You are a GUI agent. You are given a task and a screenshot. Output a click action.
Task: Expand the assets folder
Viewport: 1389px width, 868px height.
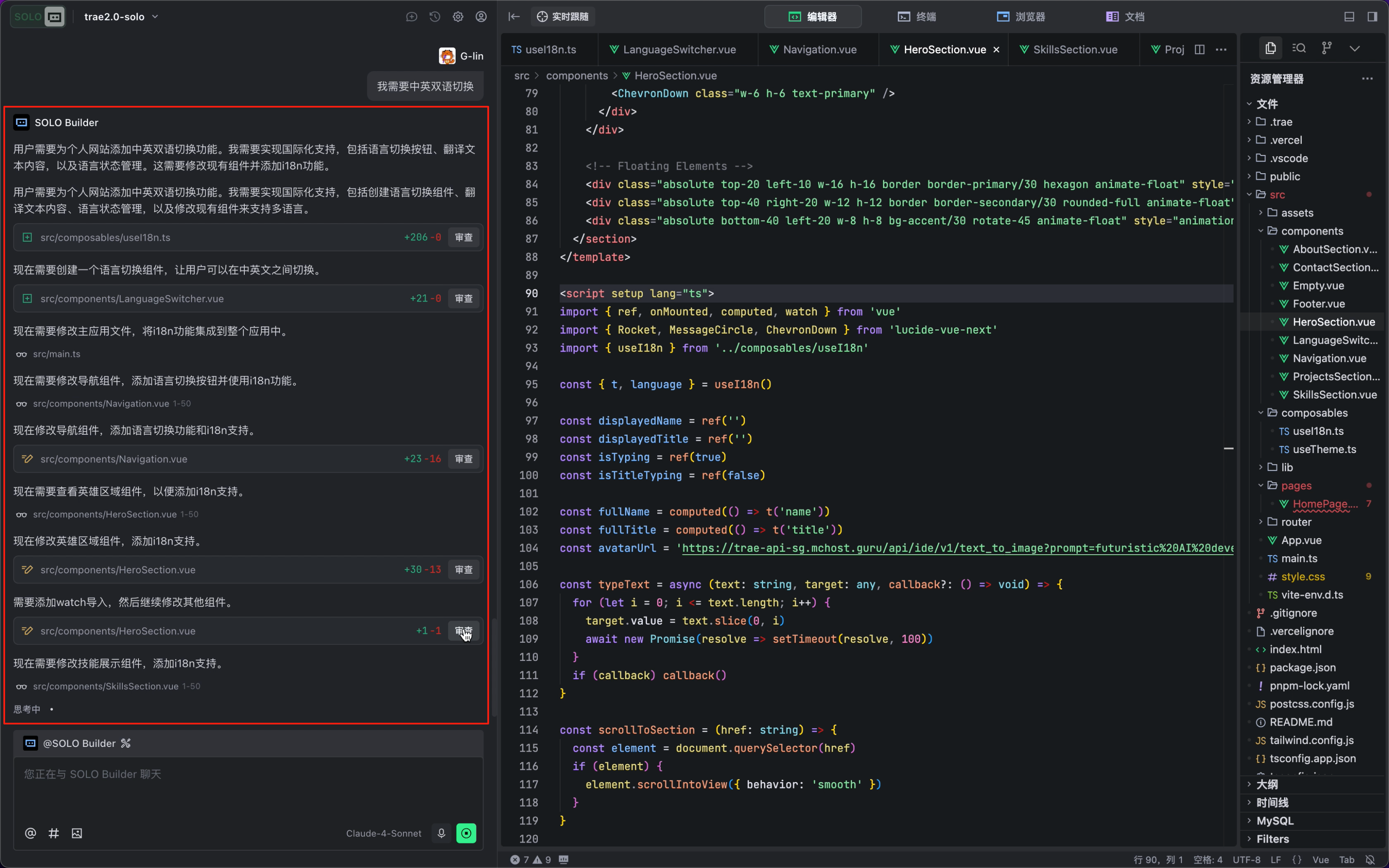coord(1297,213)
